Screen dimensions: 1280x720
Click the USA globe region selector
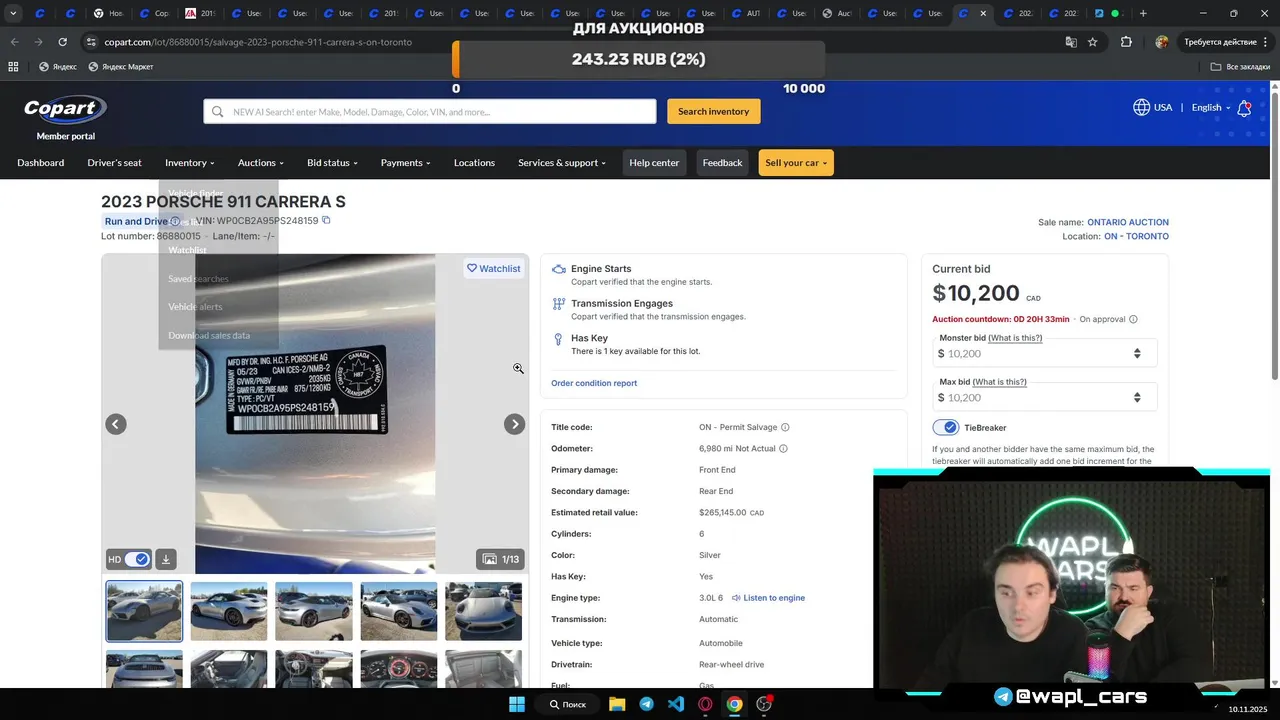tap(1152, 107)
